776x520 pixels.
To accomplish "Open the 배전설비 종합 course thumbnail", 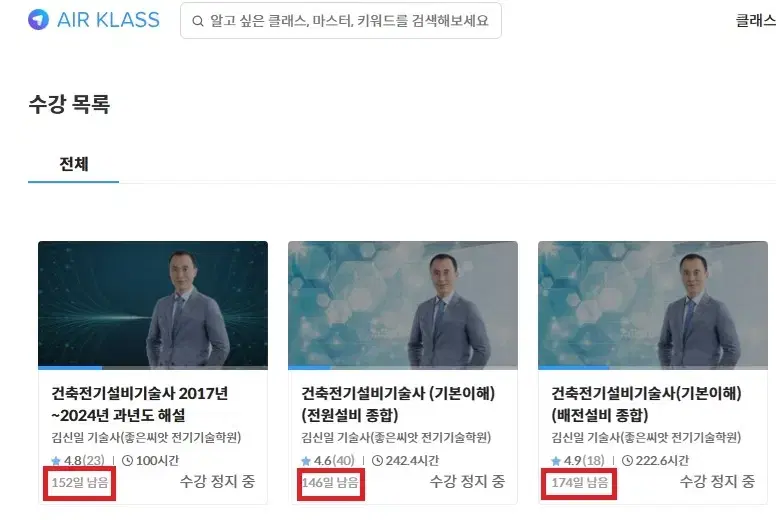I will click(653, 304).
